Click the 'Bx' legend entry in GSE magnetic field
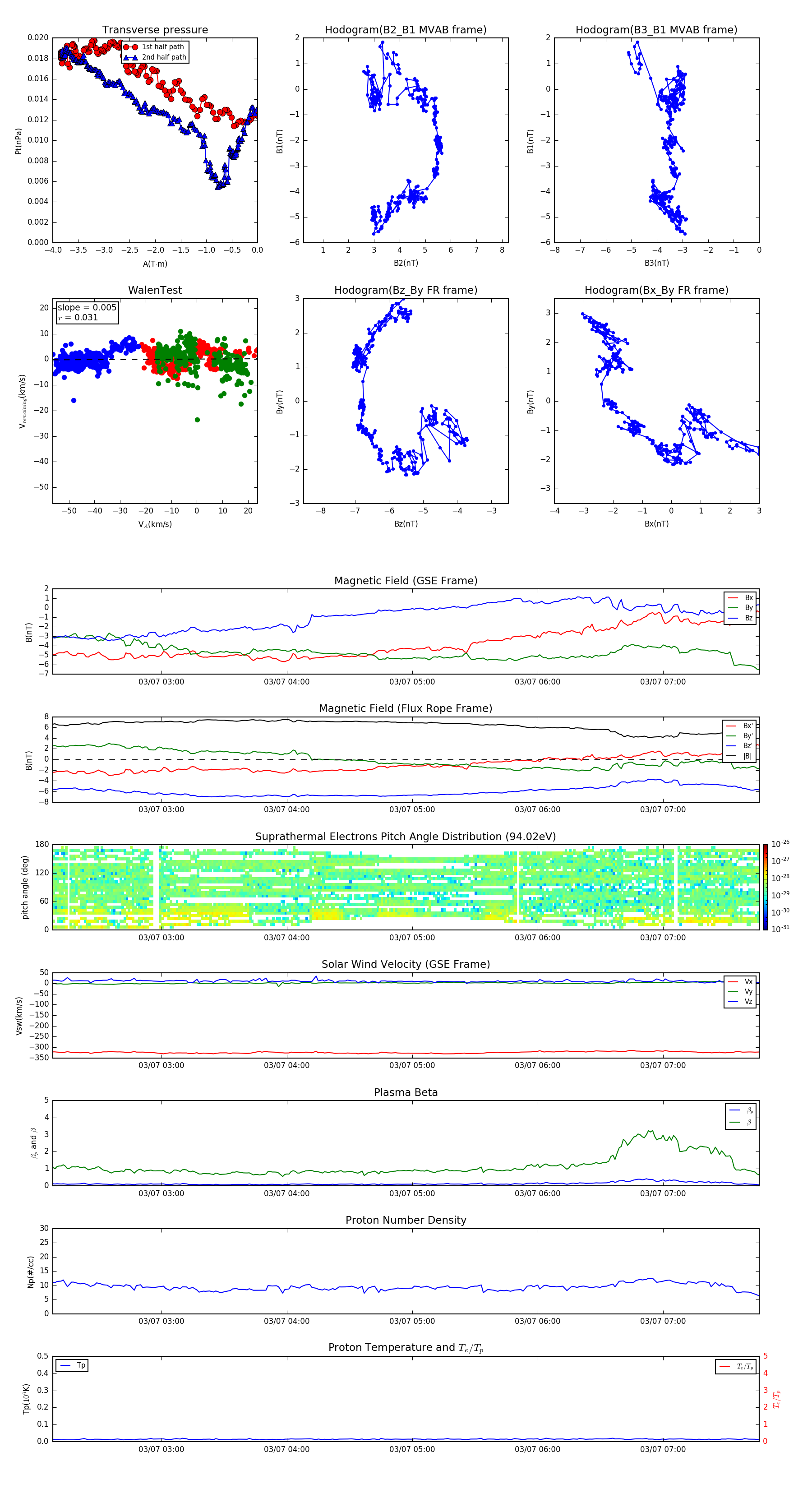812x1489 pixels. (x=740, y=598)
